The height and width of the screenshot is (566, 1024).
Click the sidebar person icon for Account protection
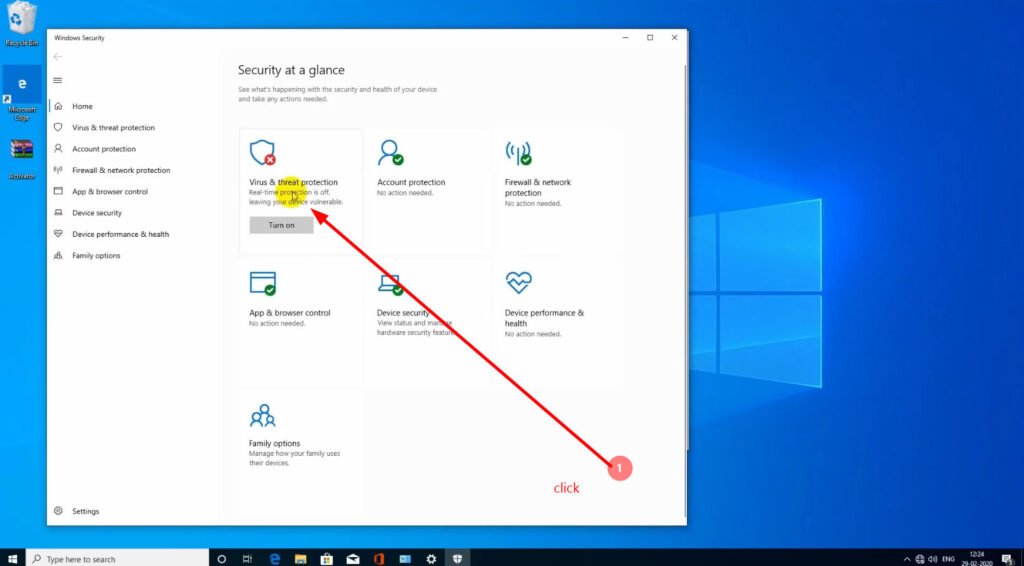coord(58,149)
